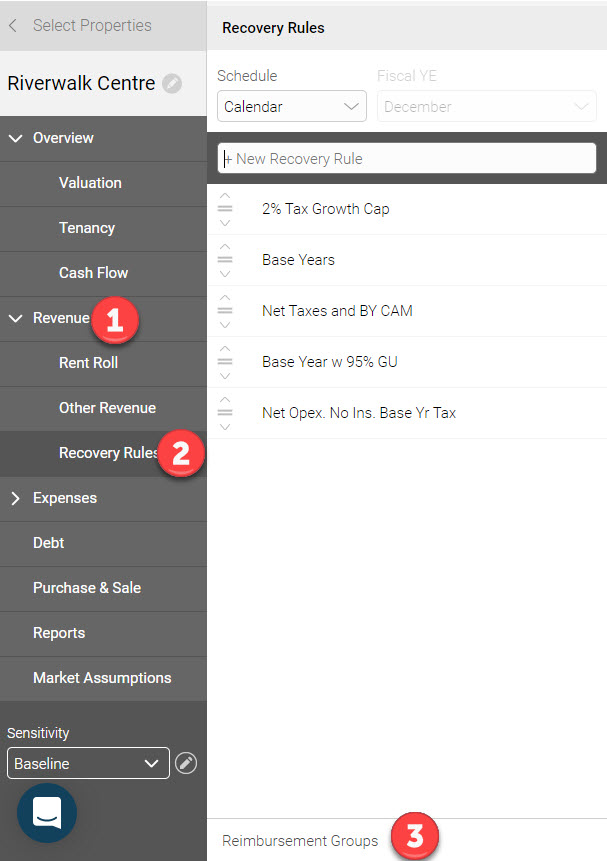Expand the Expenses section
Image resolution: width=607 pixels, height=861 pixels.
(x=15, y=498)
